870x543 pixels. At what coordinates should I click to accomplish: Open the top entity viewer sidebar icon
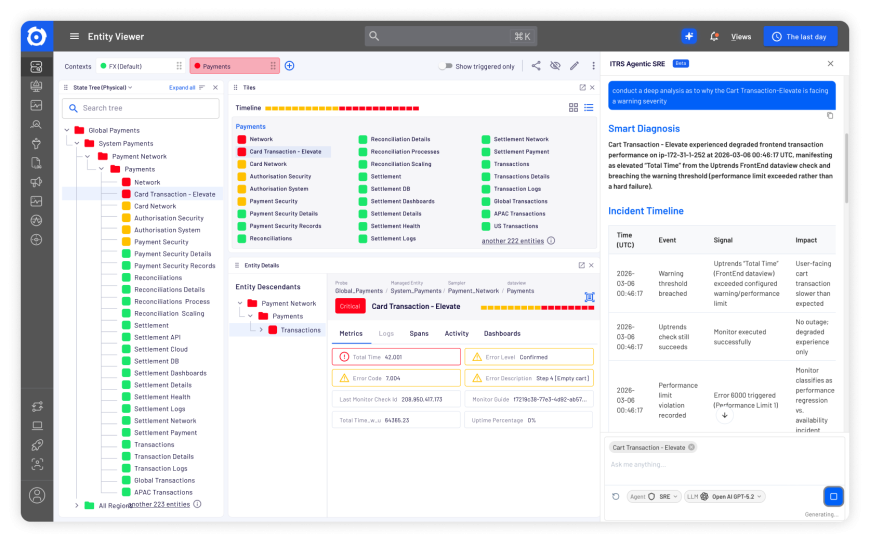(37, 67)
